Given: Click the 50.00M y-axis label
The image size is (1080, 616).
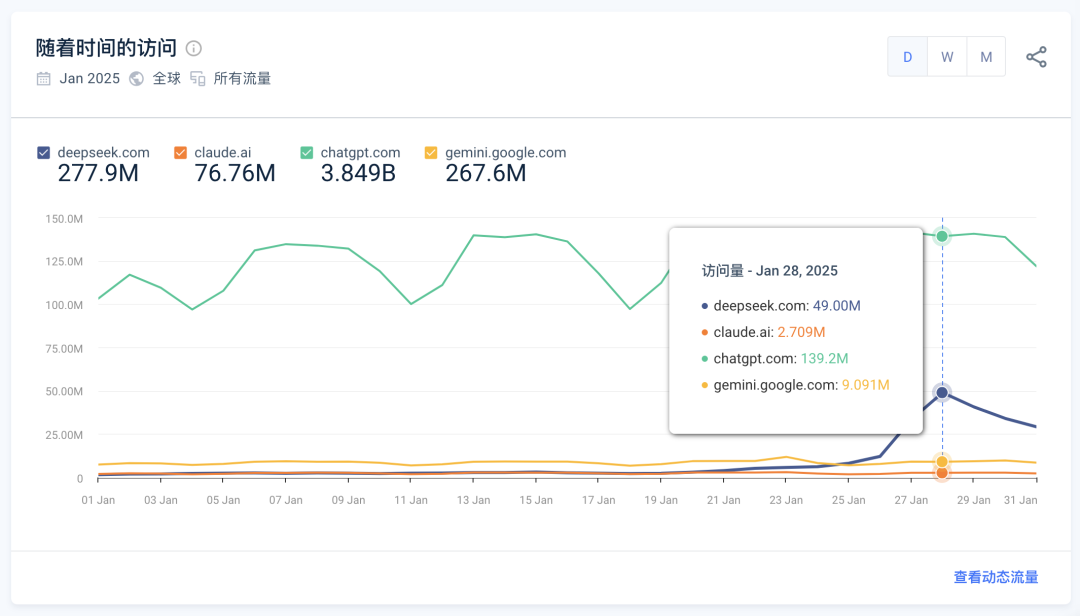Looking at the screenshot, I should [64, 391].
